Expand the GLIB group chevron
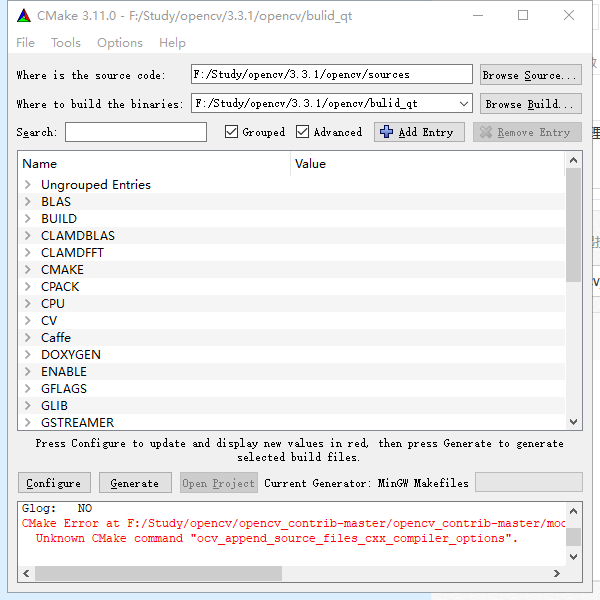The image size is (600, 600). point(28,406)
